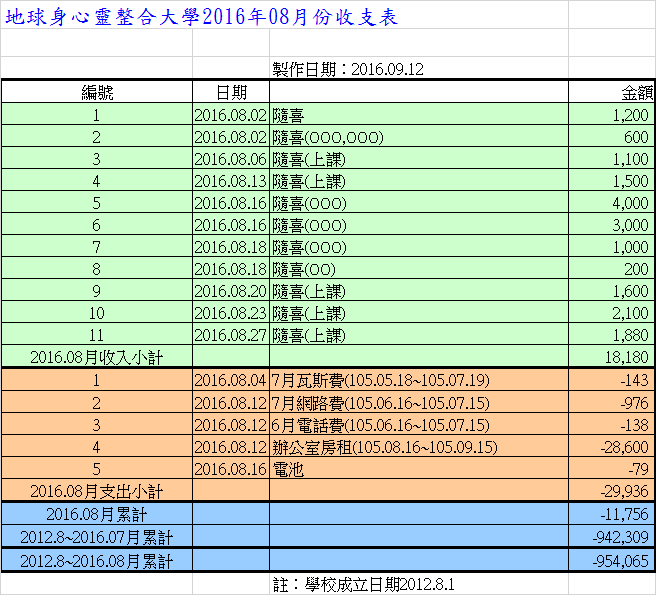The height and width of the screenshot is (595, 656).
Task: Select date 2016.08.23
Action: pyautogui.click(x=231, y=313)
